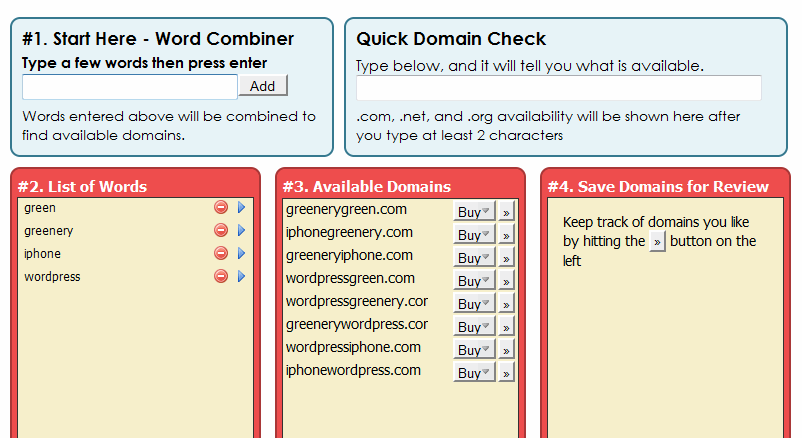The image size is (802, 438).
Task: Click blue arrow beside greenery
Action: click(x=241, y=230)
